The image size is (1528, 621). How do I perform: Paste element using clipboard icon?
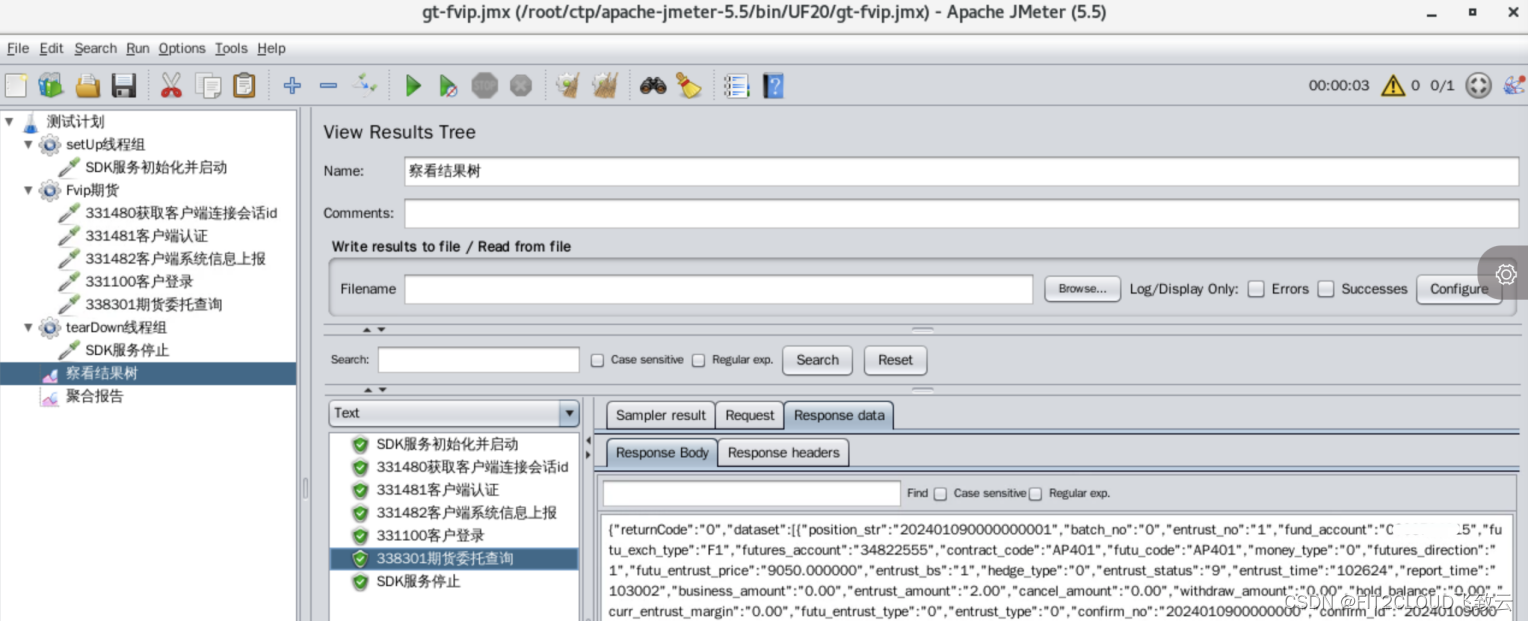point(244,86)
